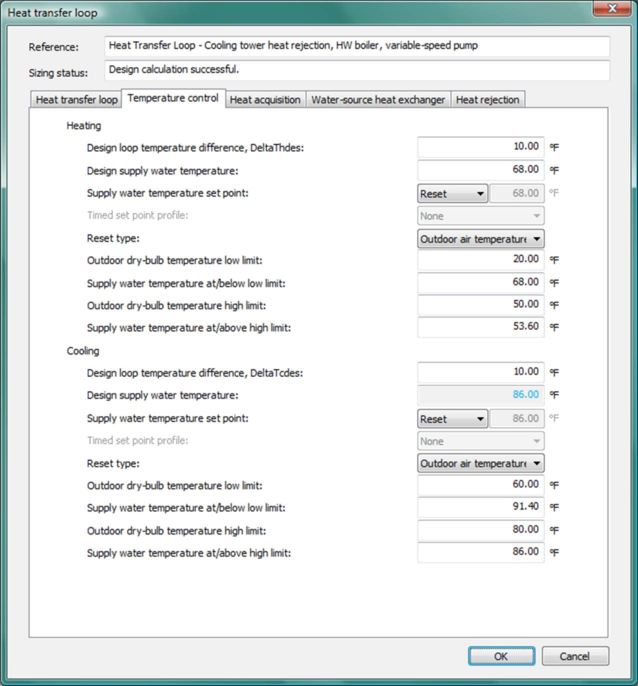Edit Heating outdoor dry-bulb low limit field
The image size is (638, 686).
tap(480, 260)
